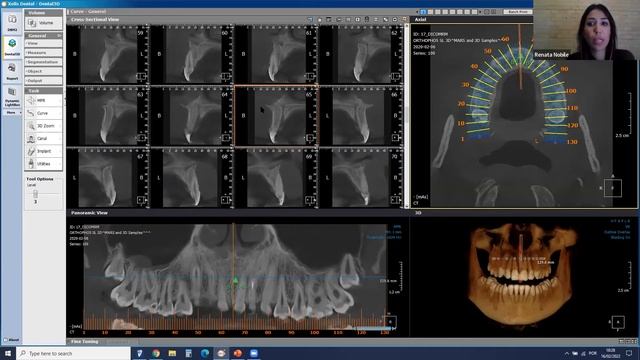Expand the Segmentation section
640x360 pixels.
[x=43, y=62]
